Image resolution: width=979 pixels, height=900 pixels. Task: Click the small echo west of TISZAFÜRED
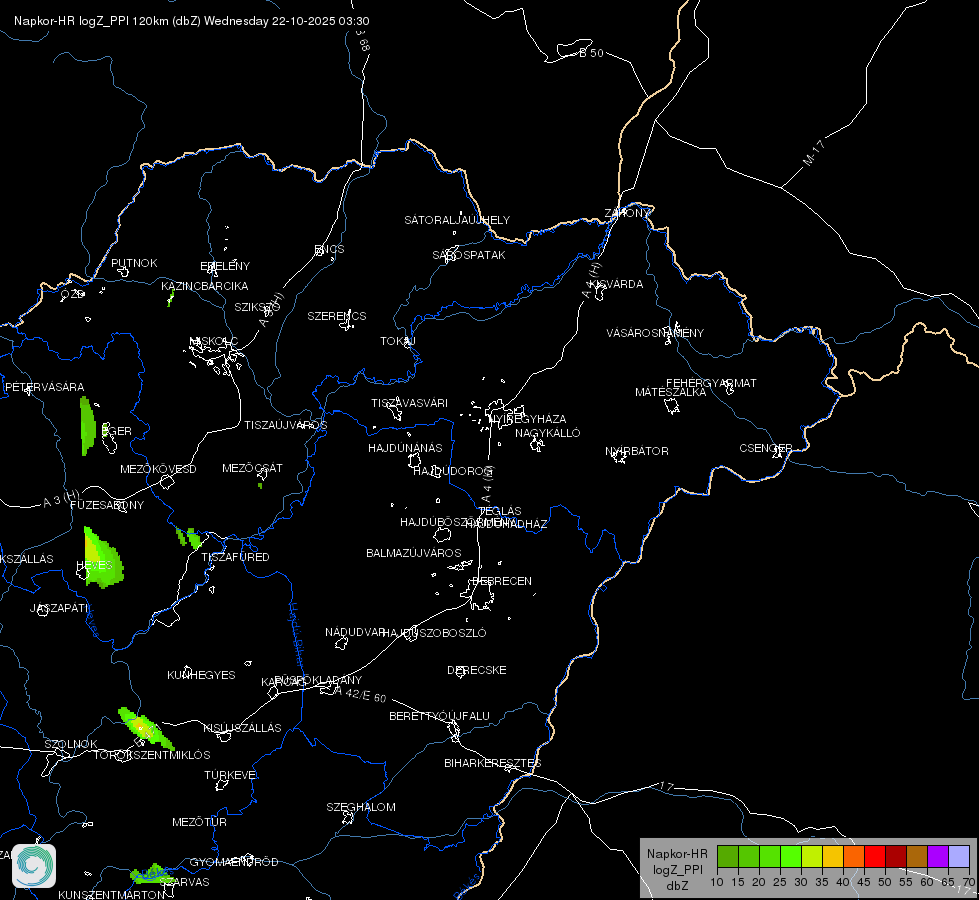tap(189, 538)
